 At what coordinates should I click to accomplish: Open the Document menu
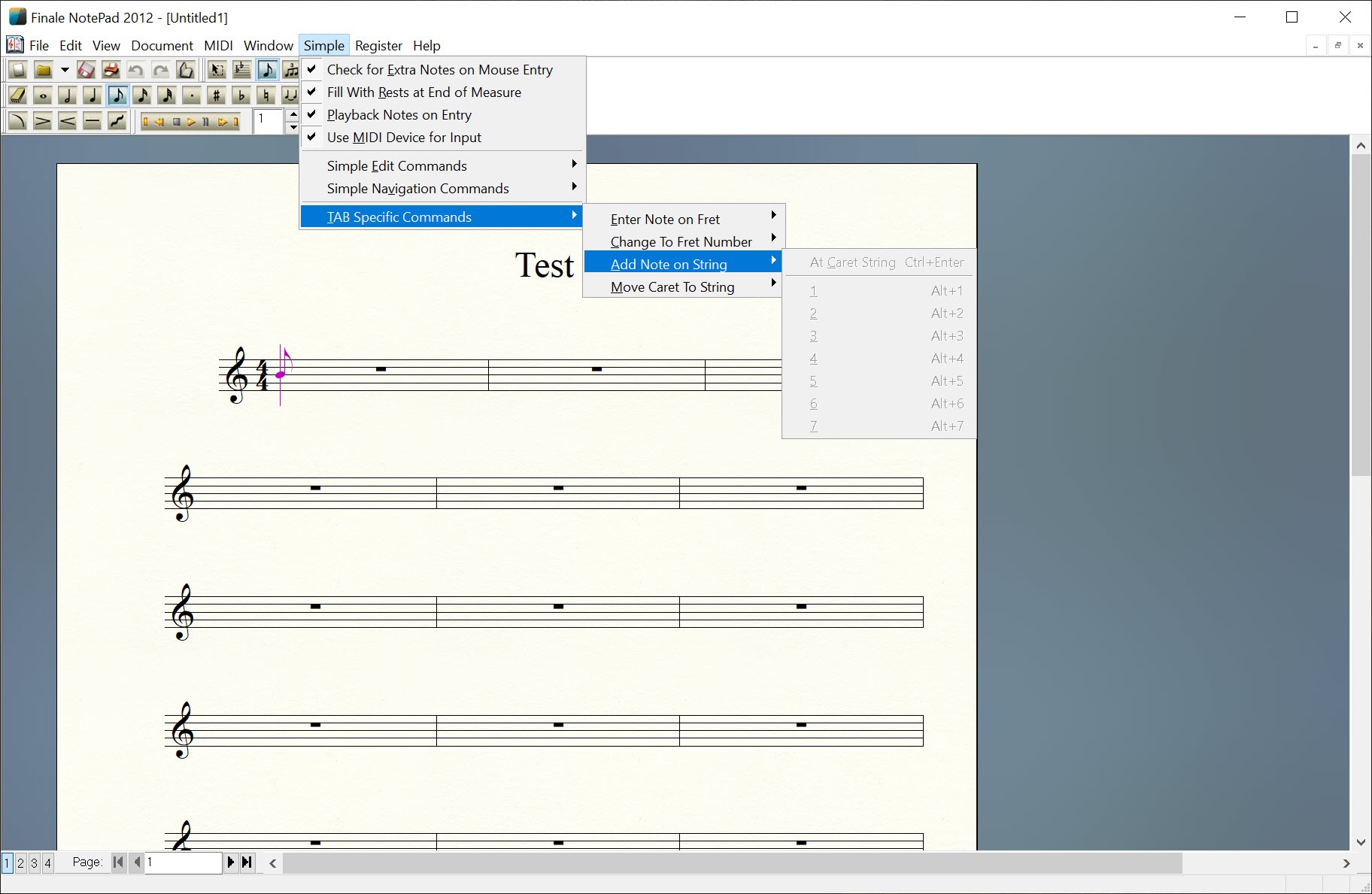tap(162, 46)
